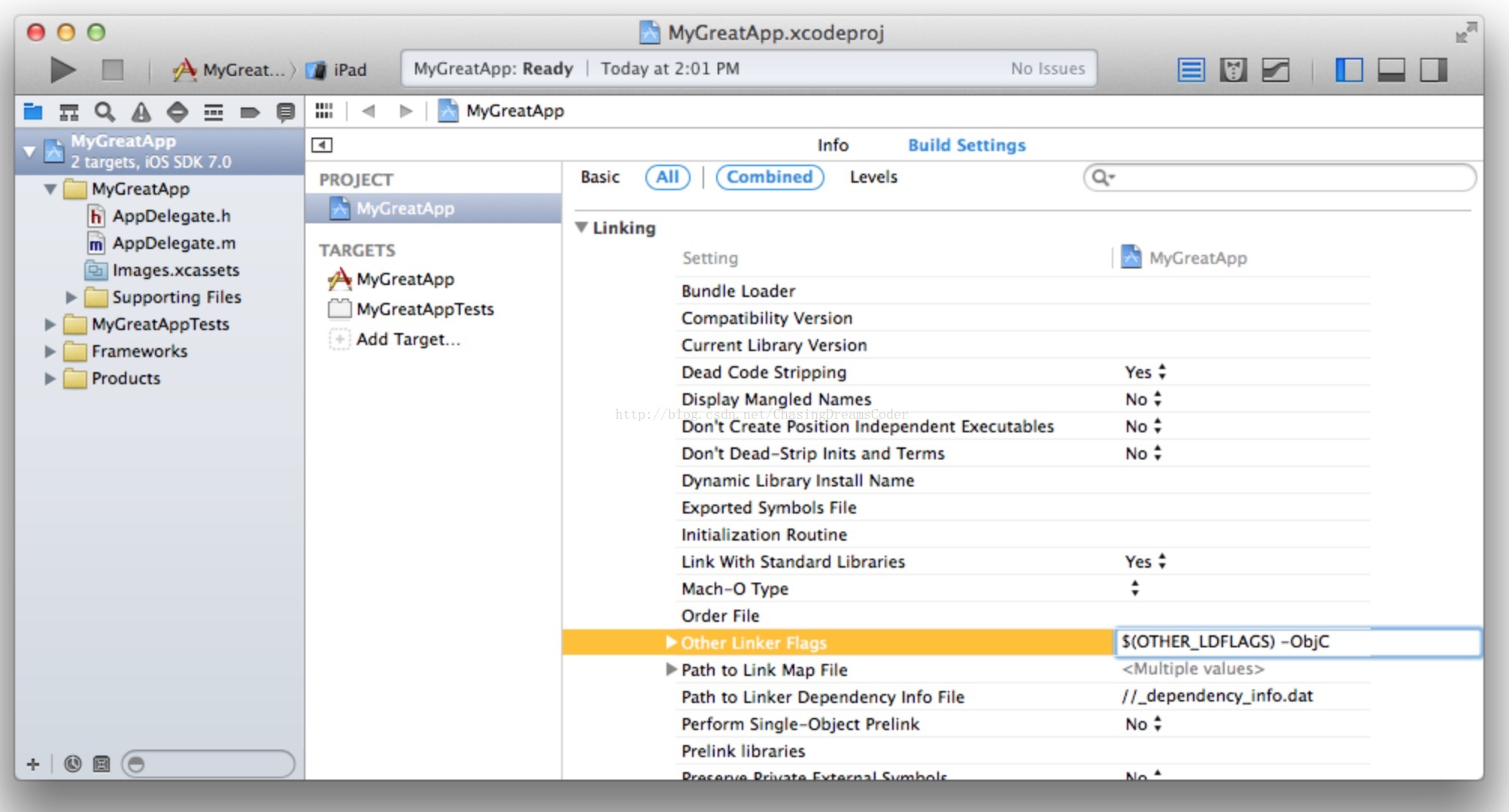Screen dimensions: 1509x812
Task: Collapse the MyGreatApp project root
Action: (29, 151)
